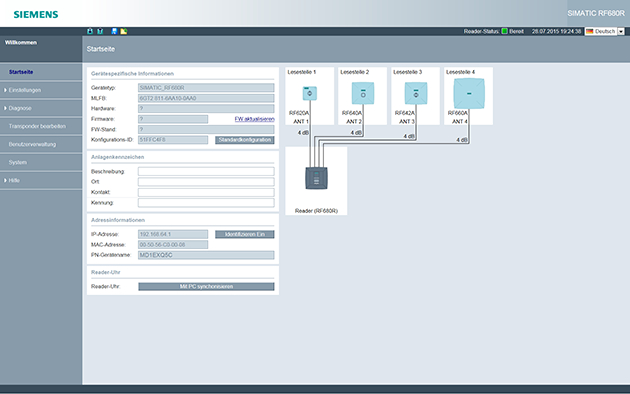Screen dimensions: 630x394
Task: Click the FW aktualisieren link
Action: click(254, 119)
